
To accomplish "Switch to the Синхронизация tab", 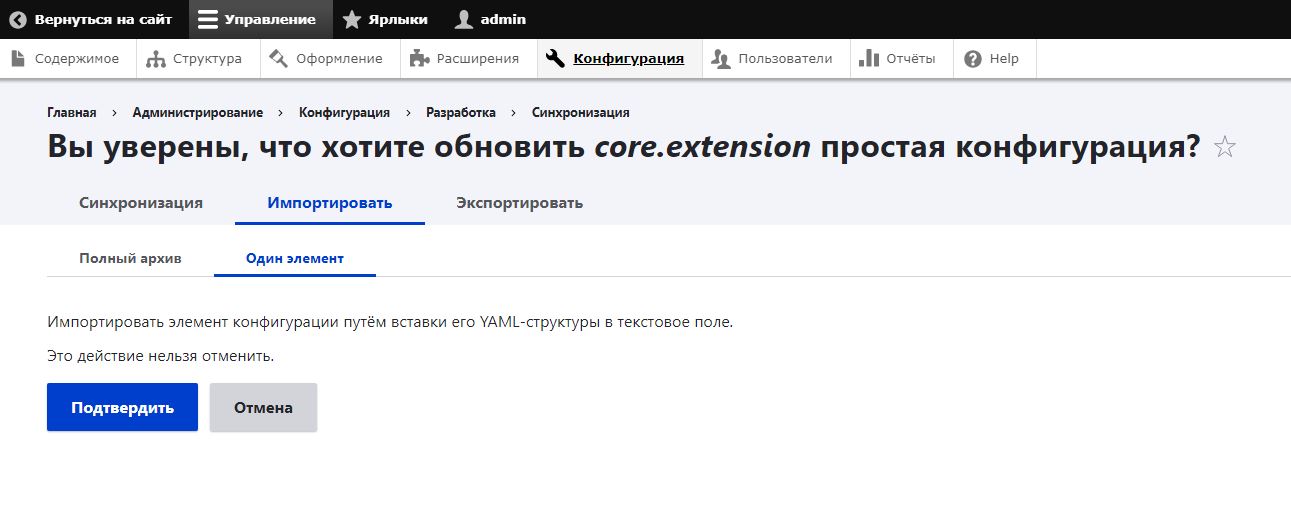I will coord(141,203).
